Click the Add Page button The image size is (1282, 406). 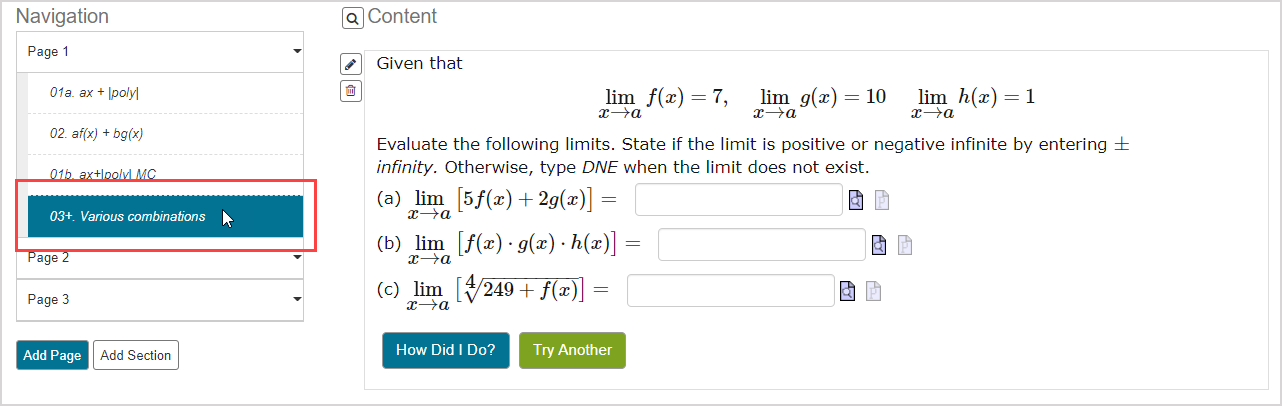[x=52, y=355]
